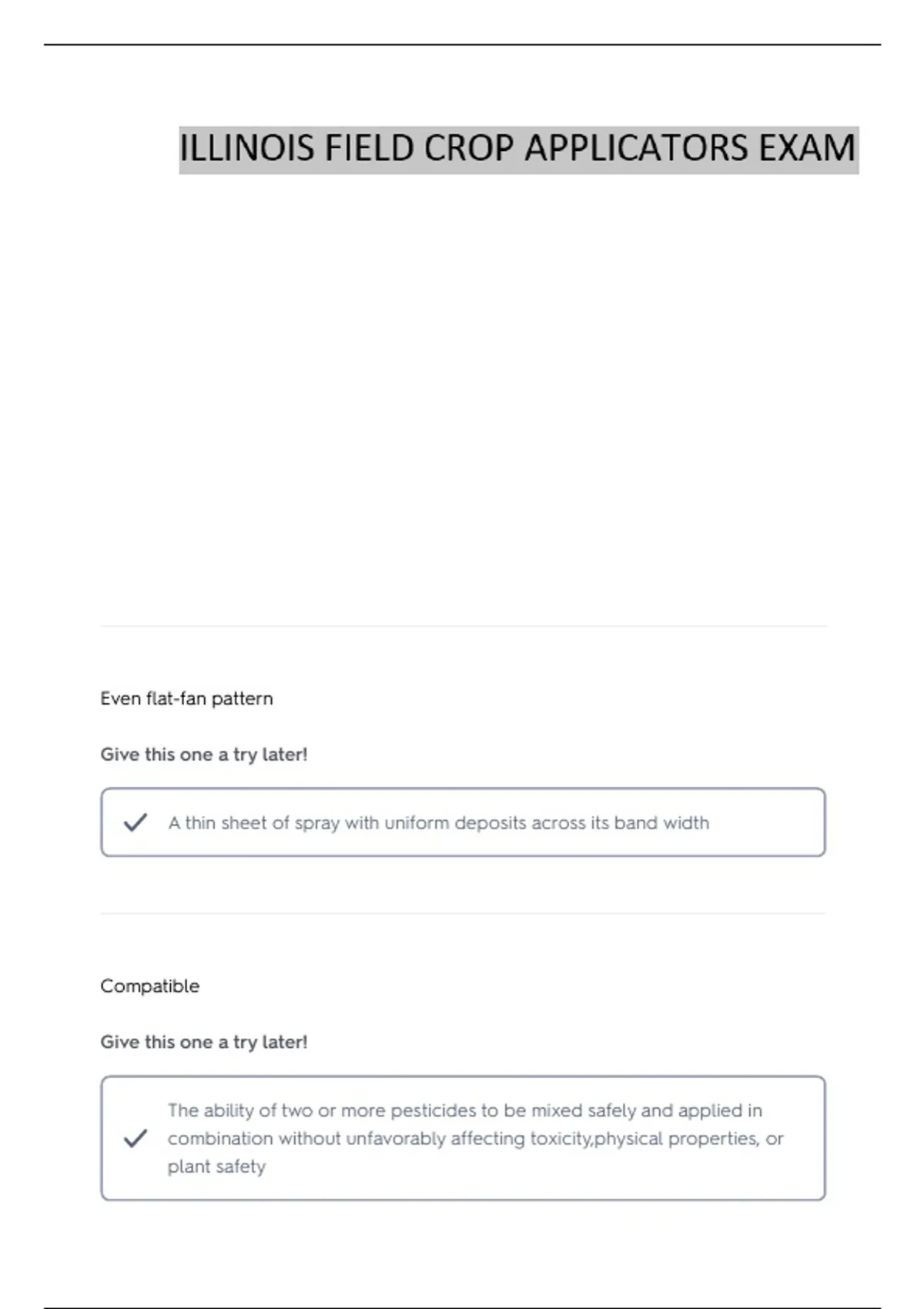Click the divider line above Even flat-fan pattern
The height and width of the screenshot is (1309, 924).
coord(463,626)
